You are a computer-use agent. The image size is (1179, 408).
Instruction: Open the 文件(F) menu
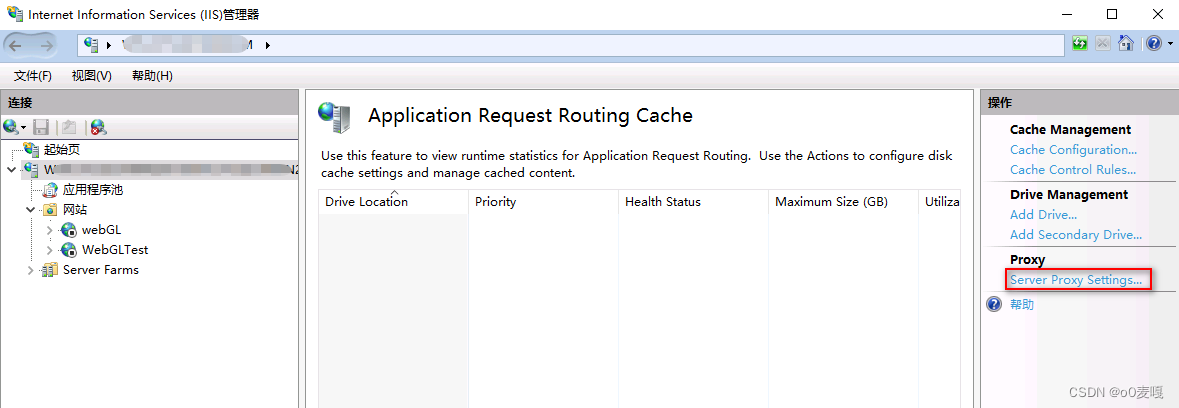tap(33, 76)
